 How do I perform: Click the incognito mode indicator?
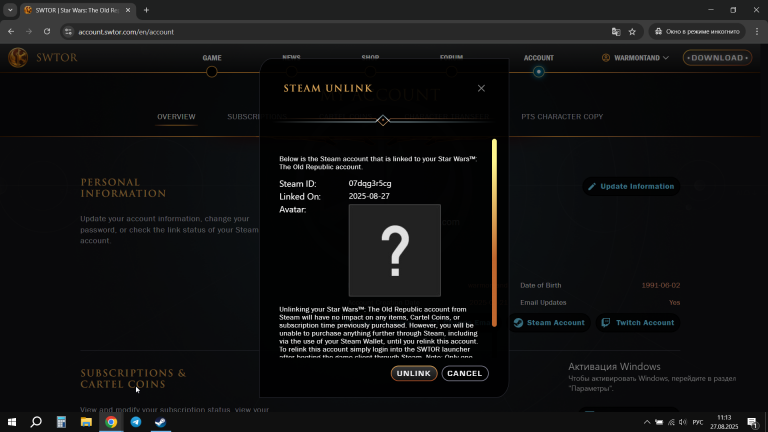[x=697, y=32]
